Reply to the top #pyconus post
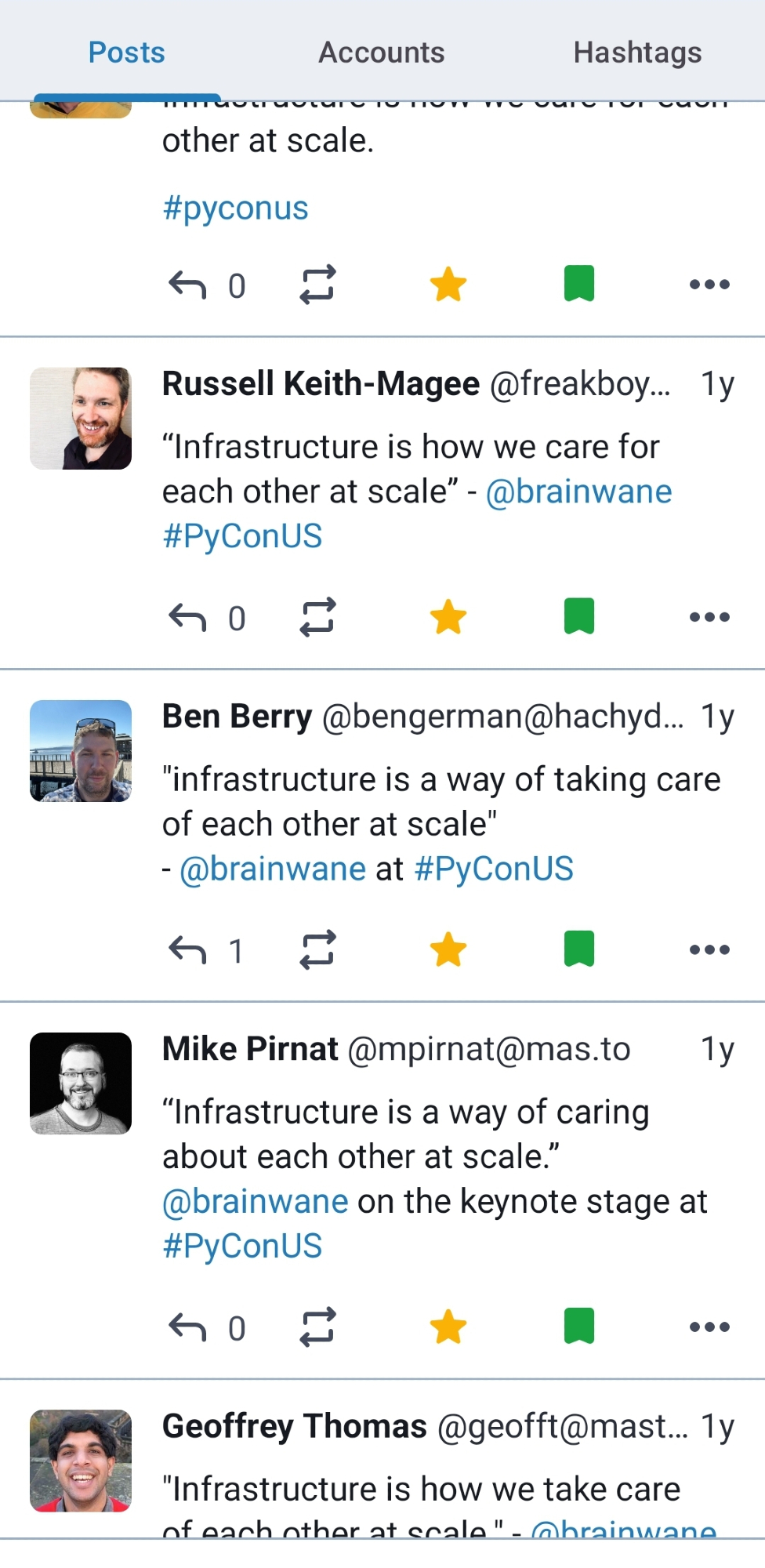765x1568 pixels. (187, 285)
